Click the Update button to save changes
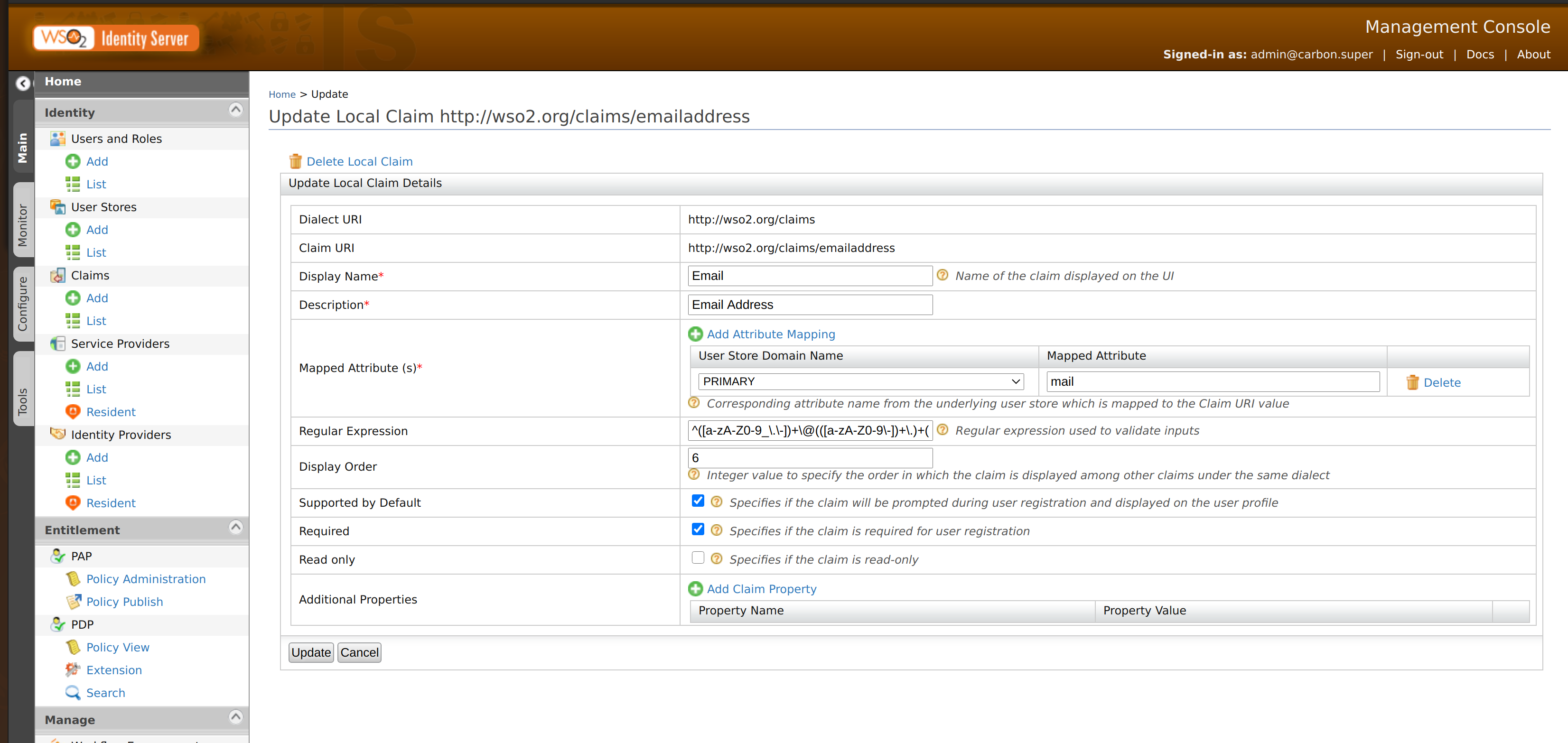 [x=310, y=652]
